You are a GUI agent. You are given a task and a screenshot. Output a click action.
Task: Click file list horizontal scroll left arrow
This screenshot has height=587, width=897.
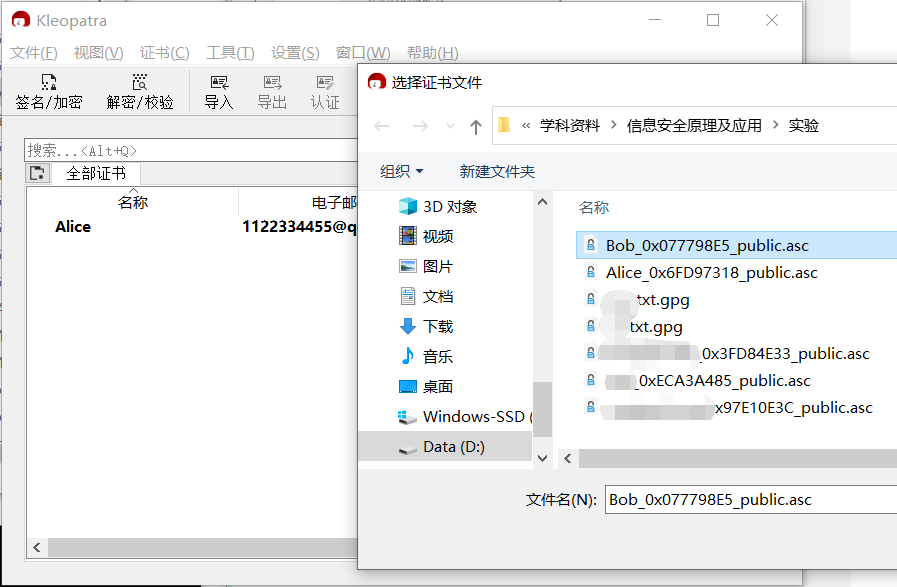coord(567,458)
